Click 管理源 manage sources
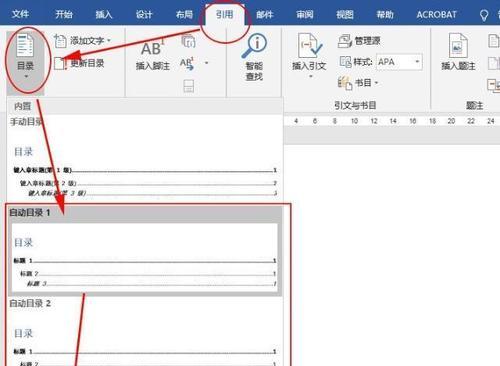 (359, 41)
